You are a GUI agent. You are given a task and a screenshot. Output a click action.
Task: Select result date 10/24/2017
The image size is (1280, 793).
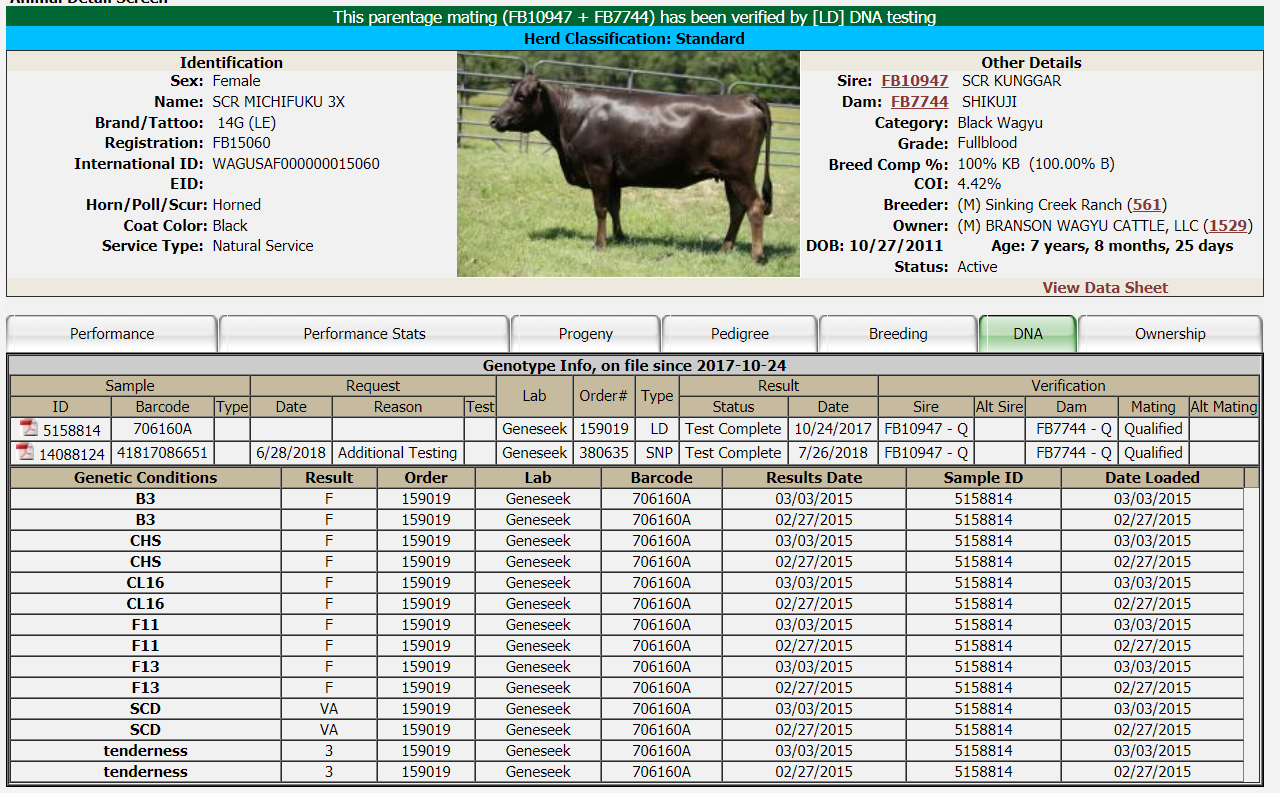(833, 429)
